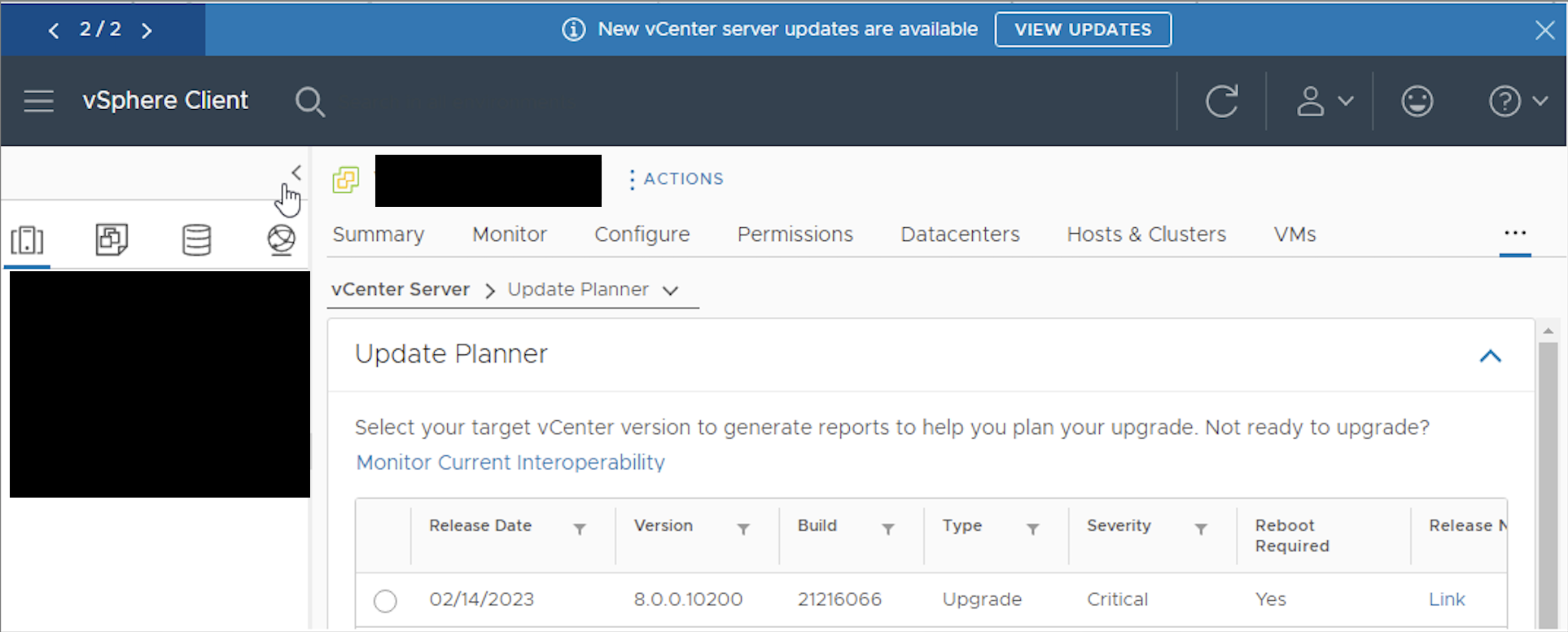1568x632 pixels.
Task: Open the vSphere Client hamburger menu
Action: (38, 101)
